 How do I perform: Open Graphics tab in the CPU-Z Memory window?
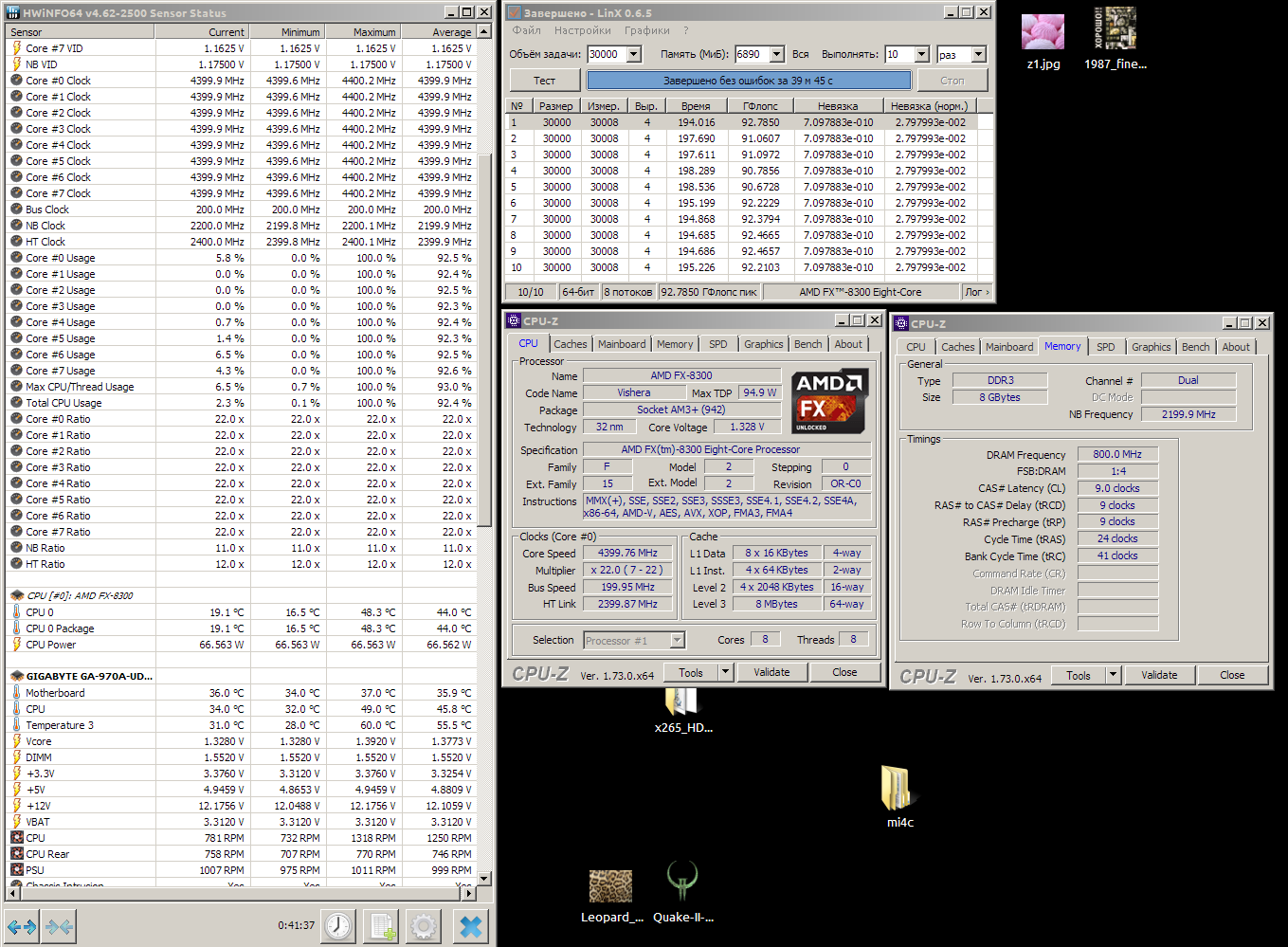click(1151, 347)
